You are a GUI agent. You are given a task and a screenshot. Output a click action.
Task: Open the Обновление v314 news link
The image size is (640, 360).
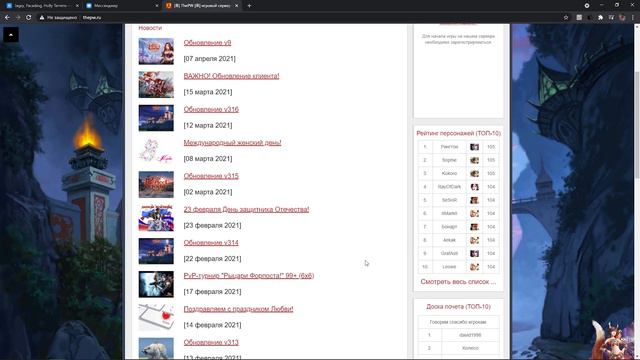pos(211,242)
